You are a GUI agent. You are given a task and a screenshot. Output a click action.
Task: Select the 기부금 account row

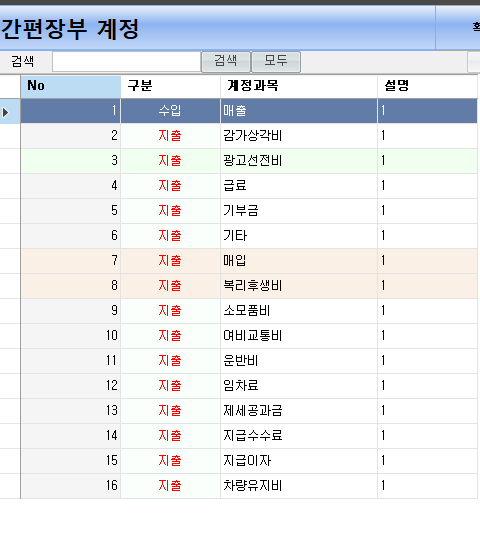(249, 211)
